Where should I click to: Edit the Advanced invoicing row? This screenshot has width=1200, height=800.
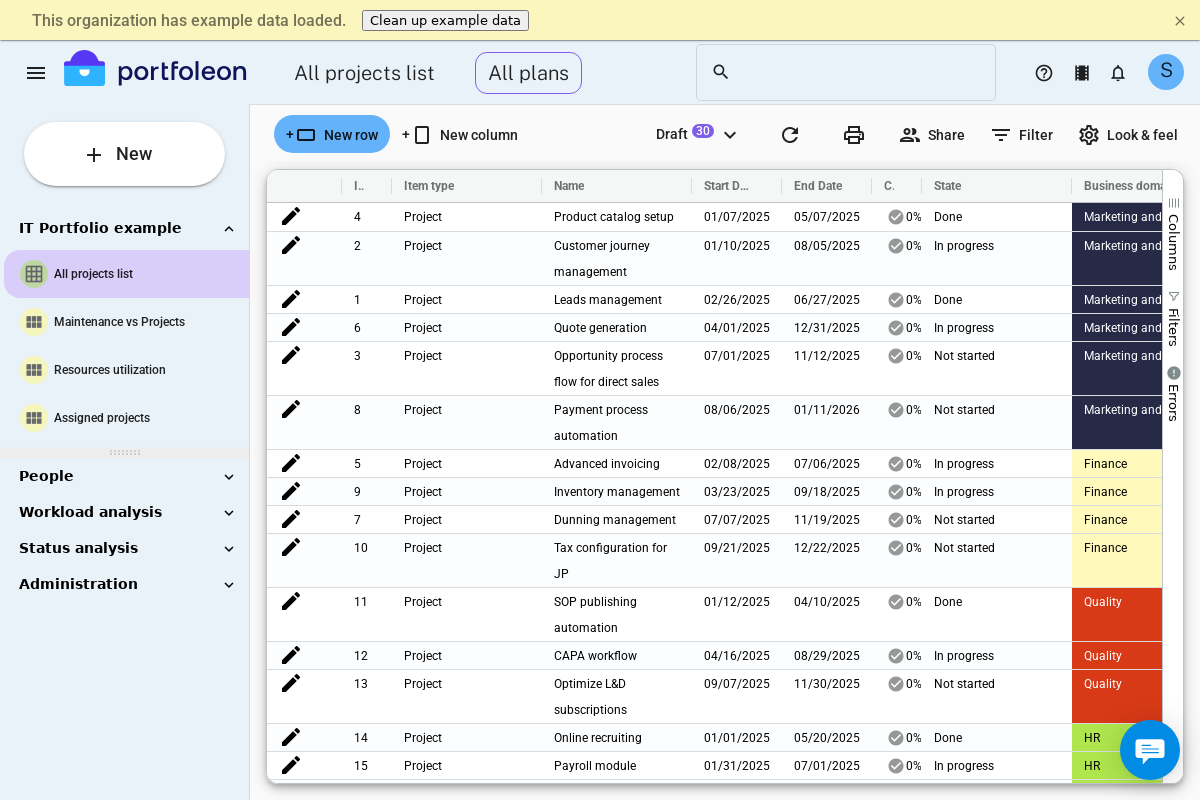tap(291, 463)
